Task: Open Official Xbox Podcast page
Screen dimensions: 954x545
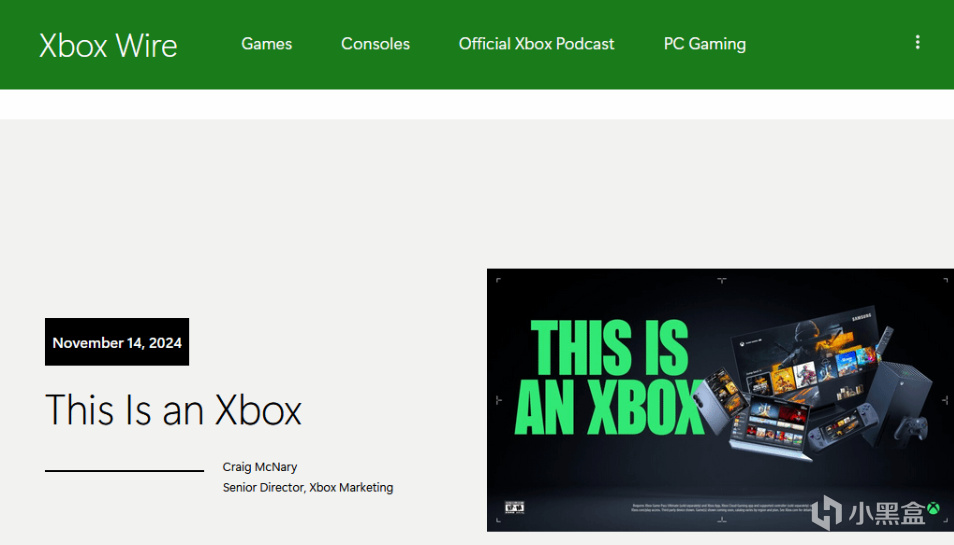Action: (x=537, y=44)
